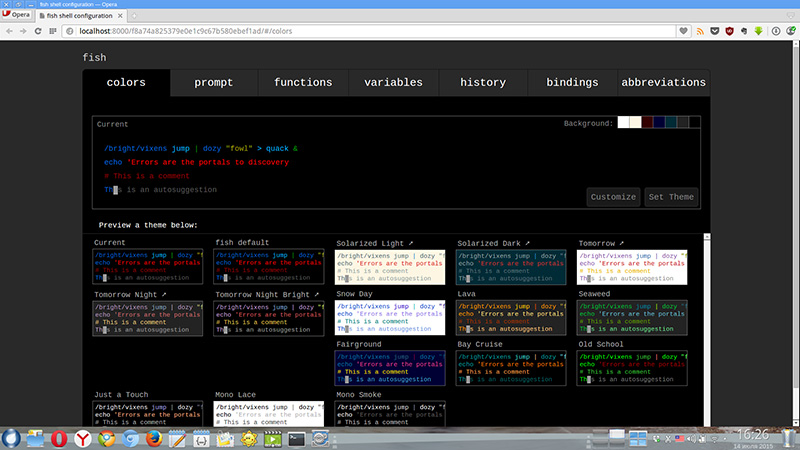
Task: Open the variables tab
Action: 393,83
